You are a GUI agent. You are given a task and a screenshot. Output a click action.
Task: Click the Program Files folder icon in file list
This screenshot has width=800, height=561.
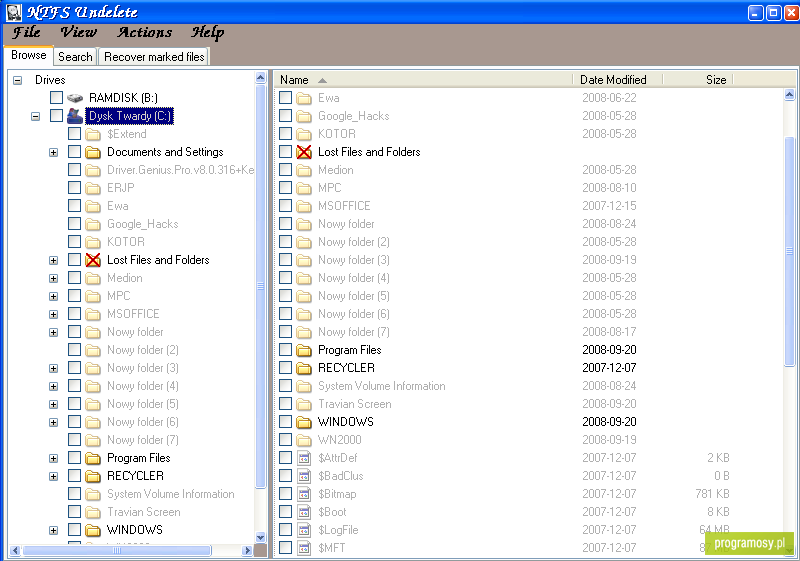click(x=304, y=350)
